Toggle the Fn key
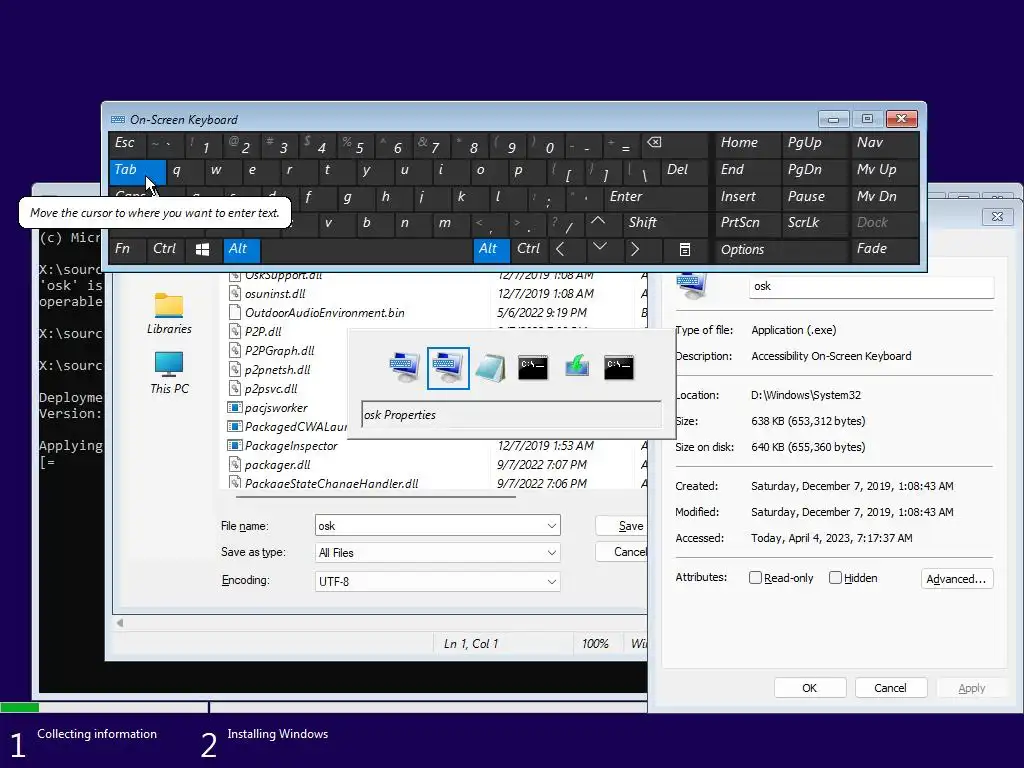This screenshot has height=768, width=1024. [127, 249]
